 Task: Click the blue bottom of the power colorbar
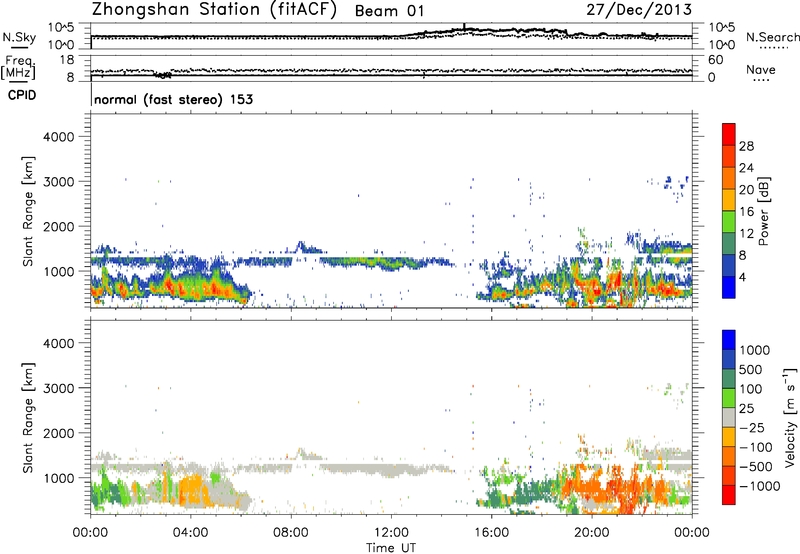(729, 287)
